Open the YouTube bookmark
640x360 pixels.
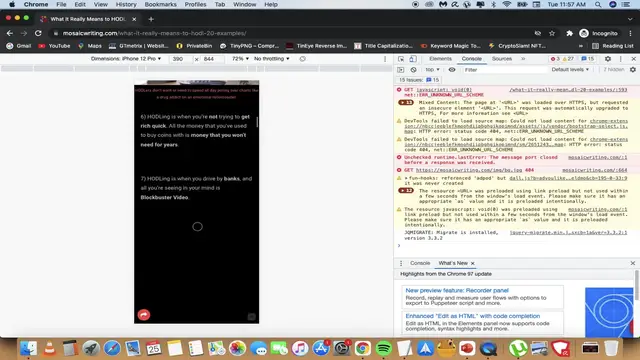[x=54, y=46]
